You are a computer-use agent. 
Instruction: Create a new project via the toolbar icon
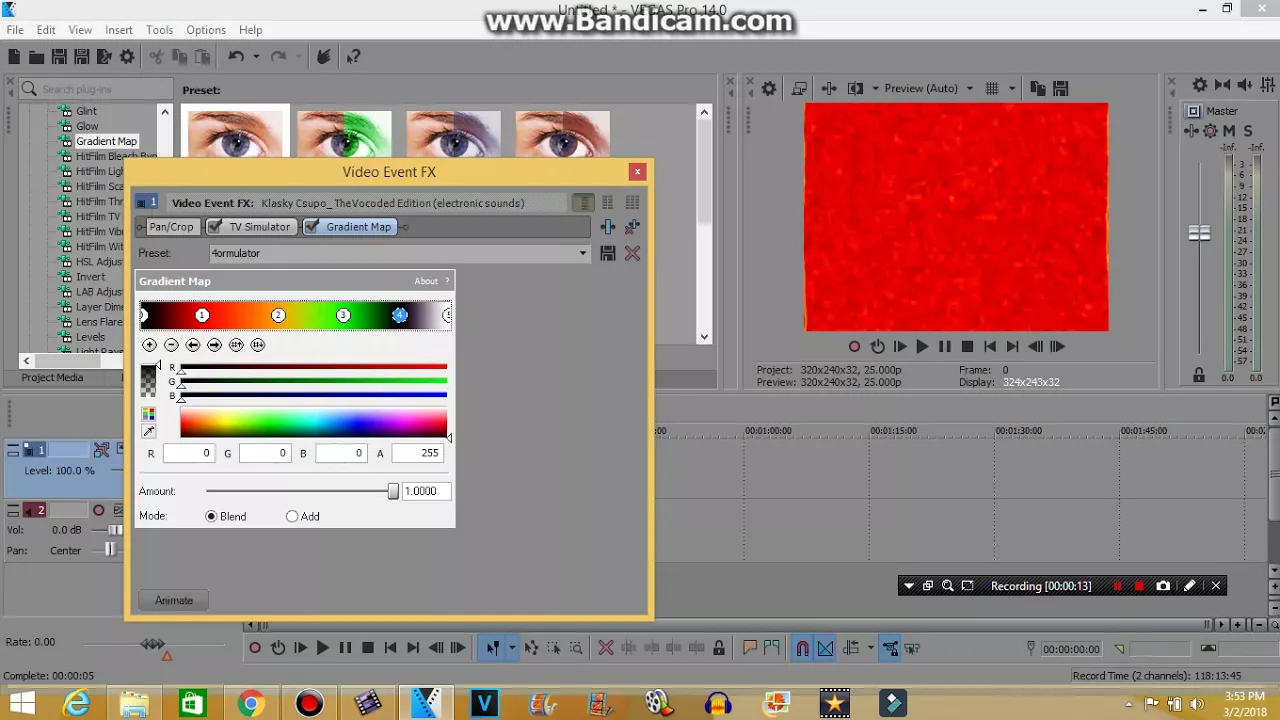[x=14, y=57]
